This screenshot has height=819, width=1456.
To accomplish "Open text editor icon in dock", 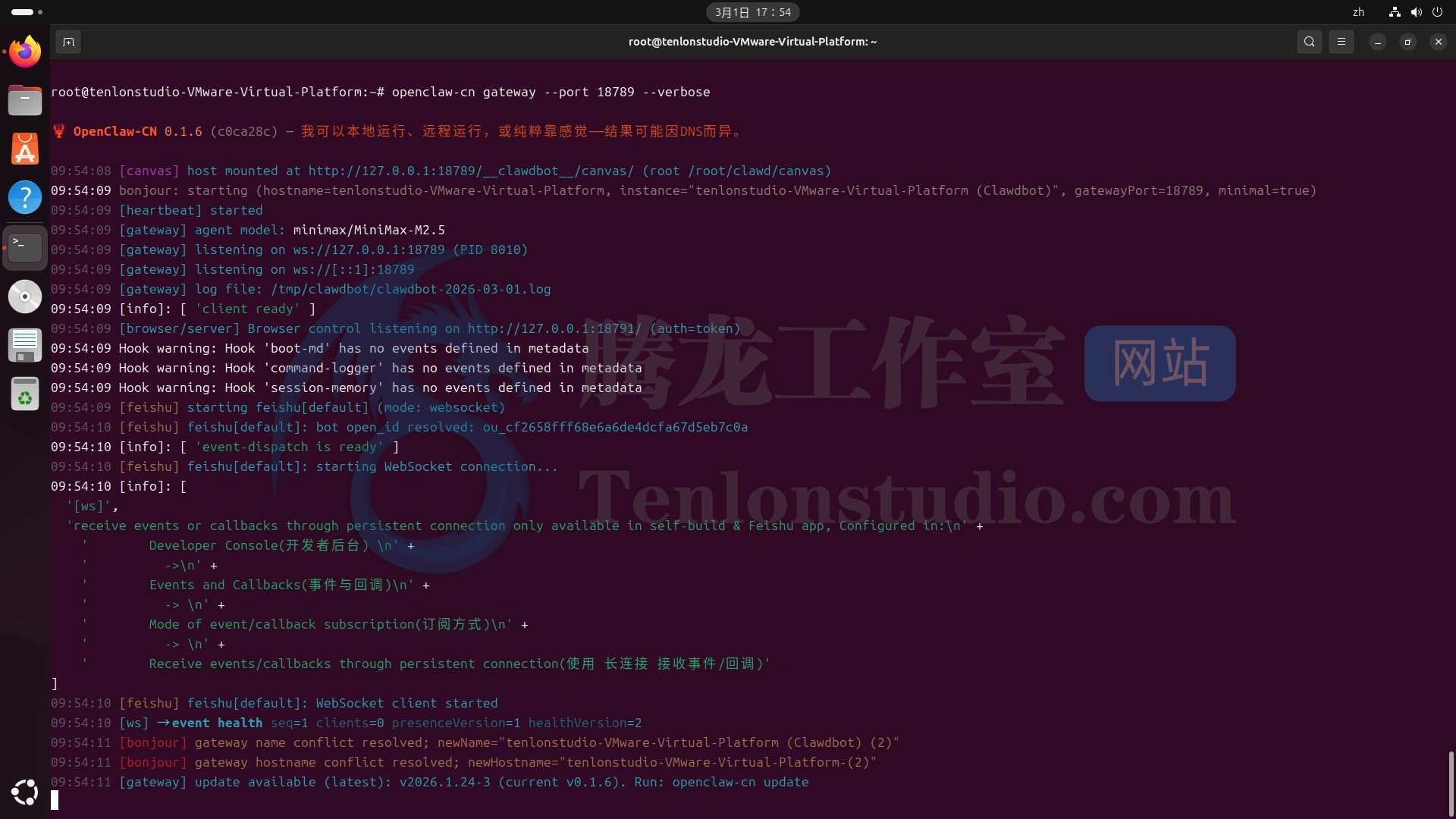I will pyautogui.click(x=25, y=345).
